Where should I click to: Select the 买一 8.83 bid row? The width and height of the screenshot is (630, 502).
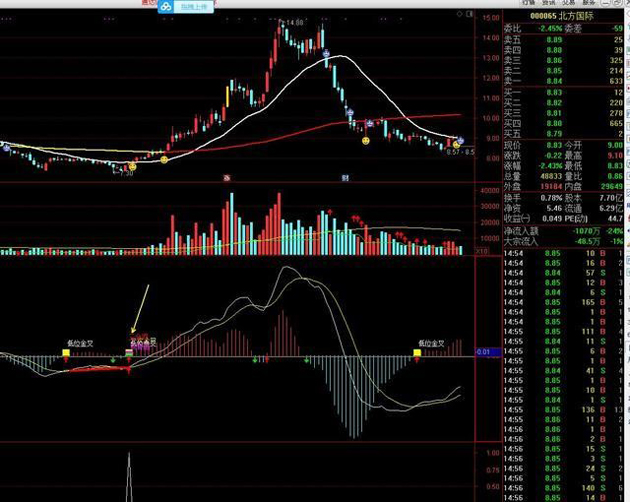point(563,92)
